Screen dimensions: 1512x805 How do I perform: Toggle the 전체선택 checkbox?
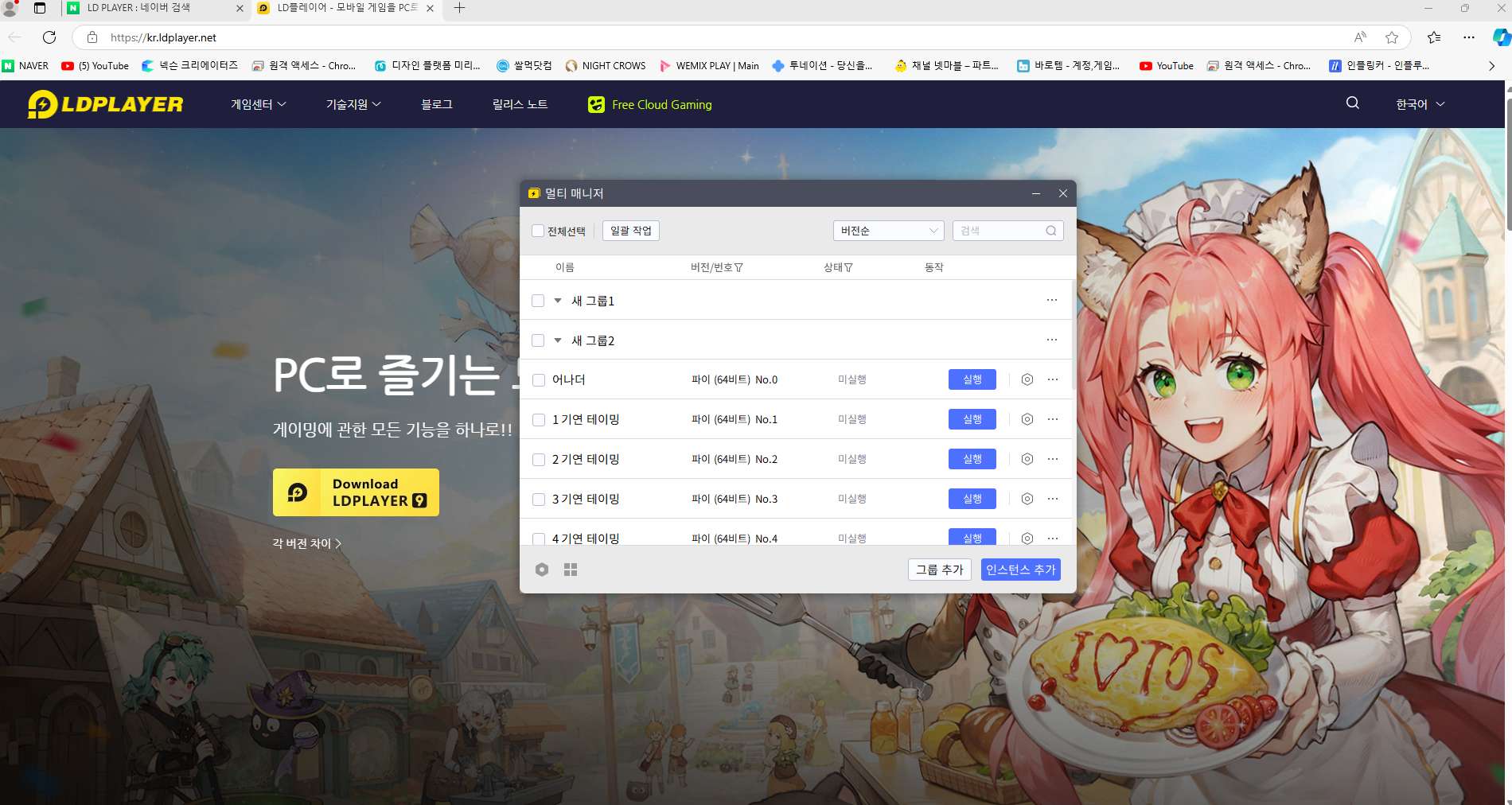[x=538, y=231]
